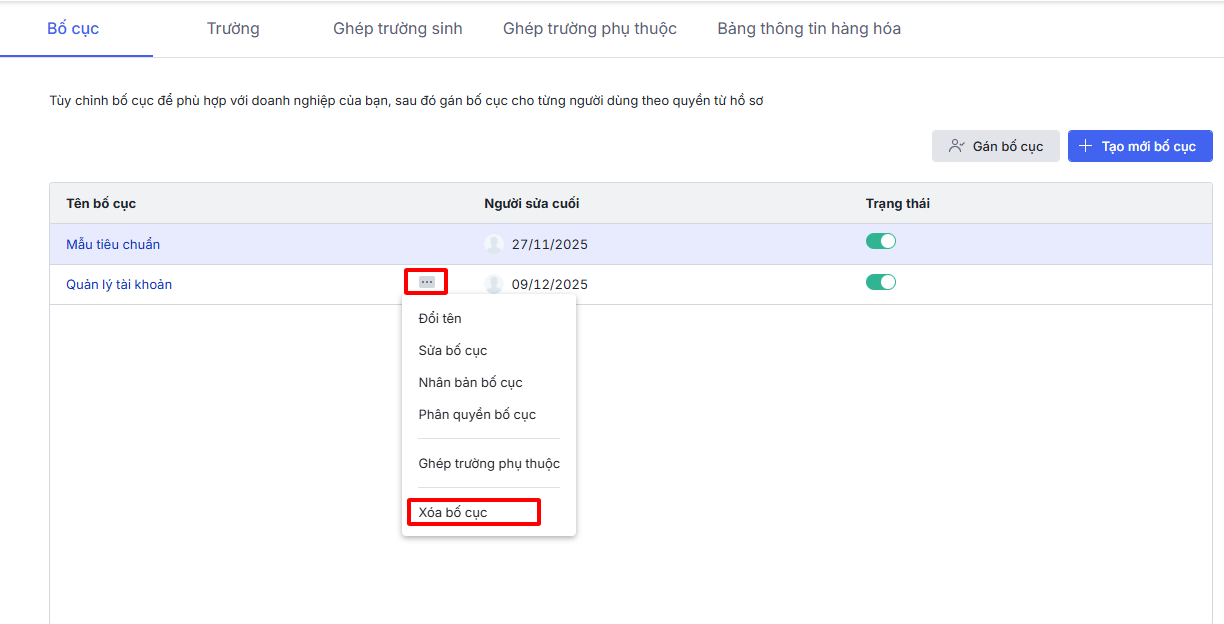Open the Ghép trường phụ thuộc tab

click(x=590, y=28)
